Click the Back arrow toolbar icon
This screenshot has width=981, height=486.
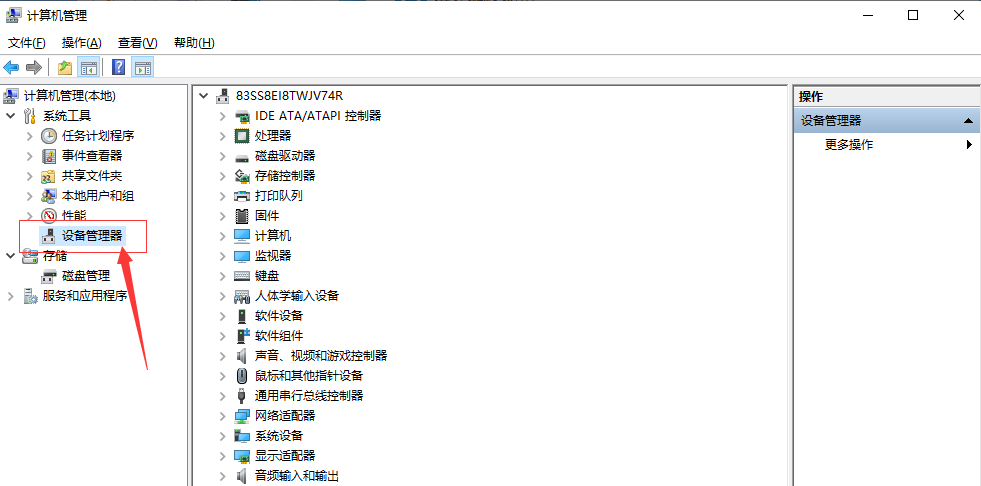(x=11, y=67)
